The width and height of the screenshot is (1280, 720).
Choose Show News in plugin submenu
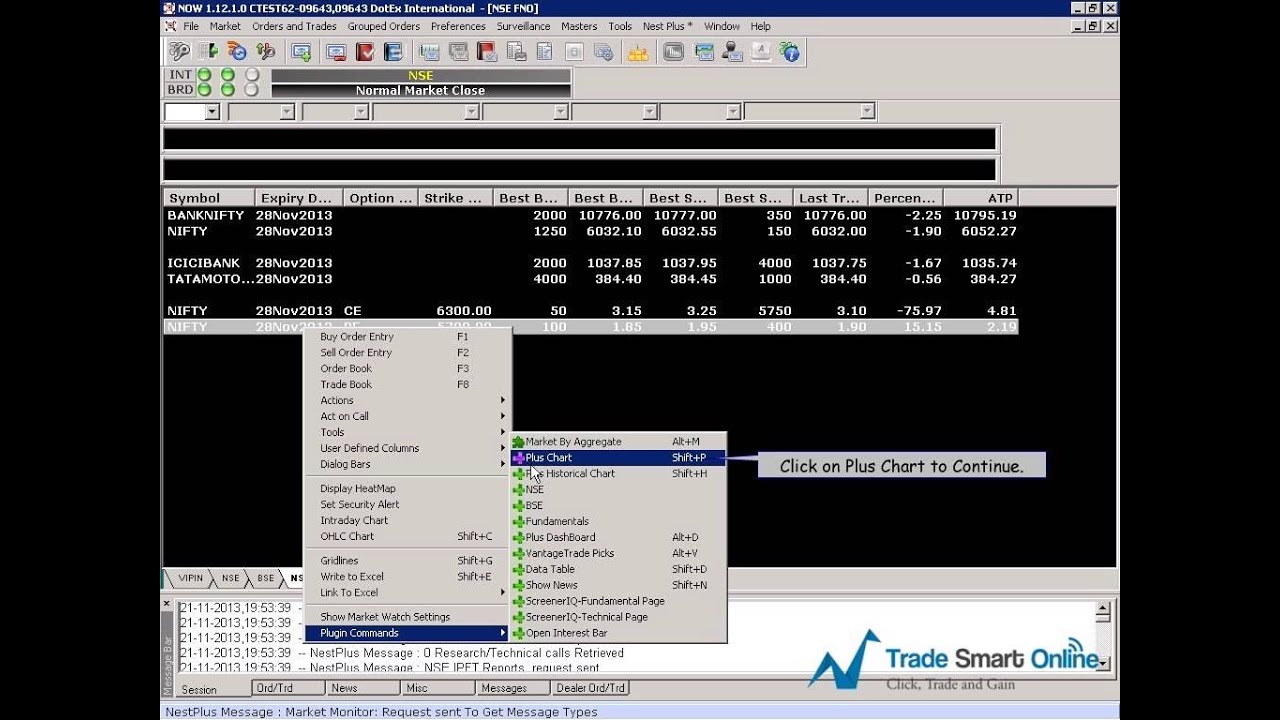pyautogui.click(x=617, y=586)
